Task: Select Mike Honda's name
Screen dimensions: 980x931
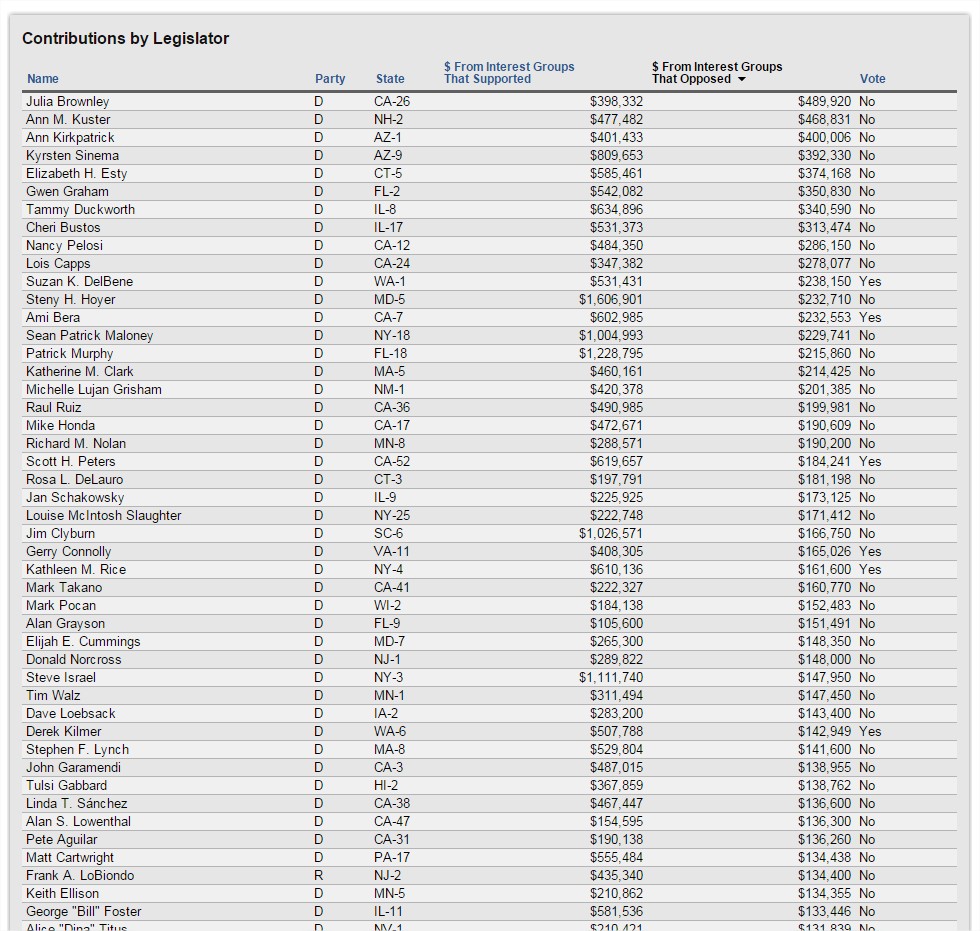Action: click(x=60, y=426)
